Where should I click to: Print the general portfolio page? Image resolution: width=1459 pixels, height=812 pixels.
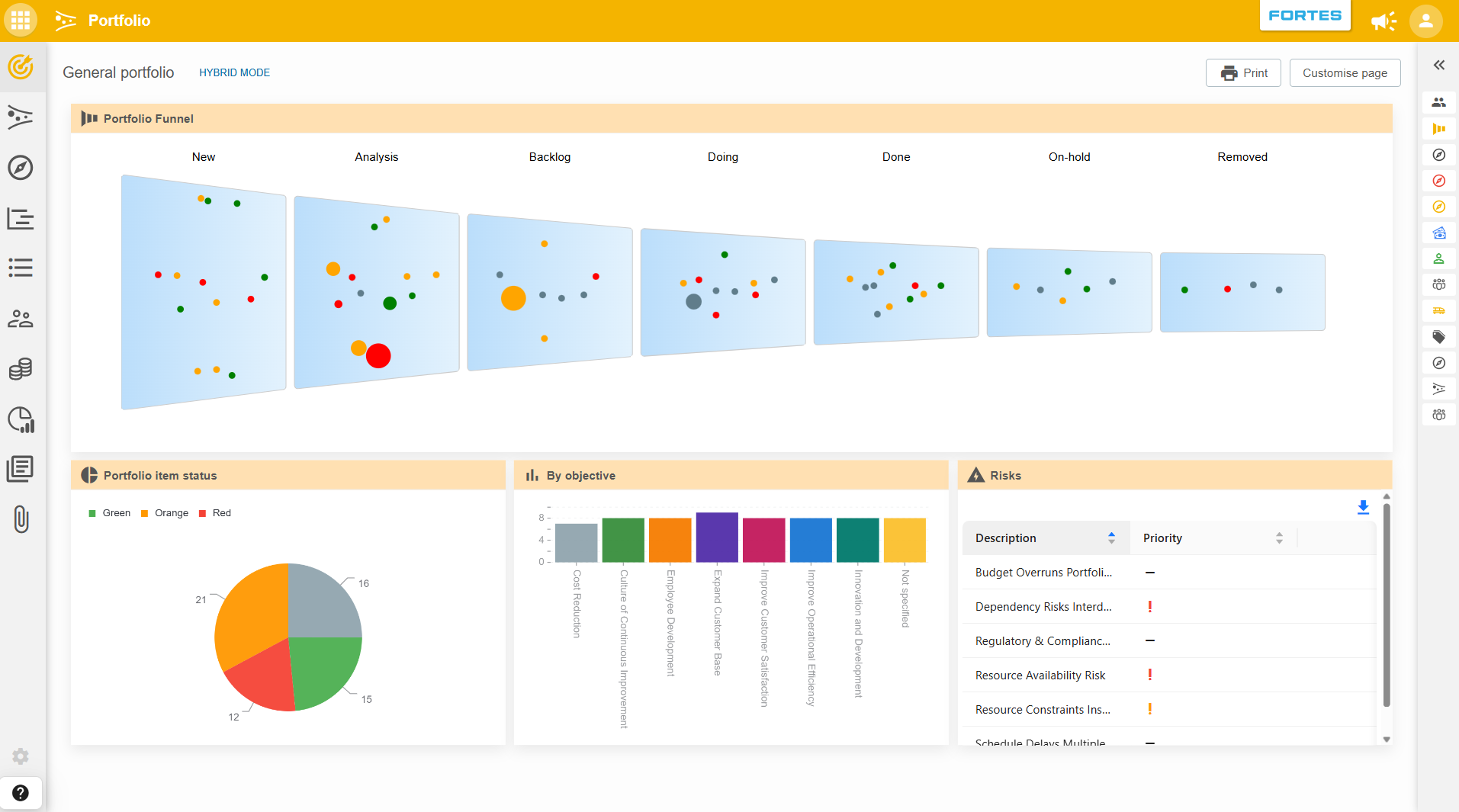point(1243,73)
